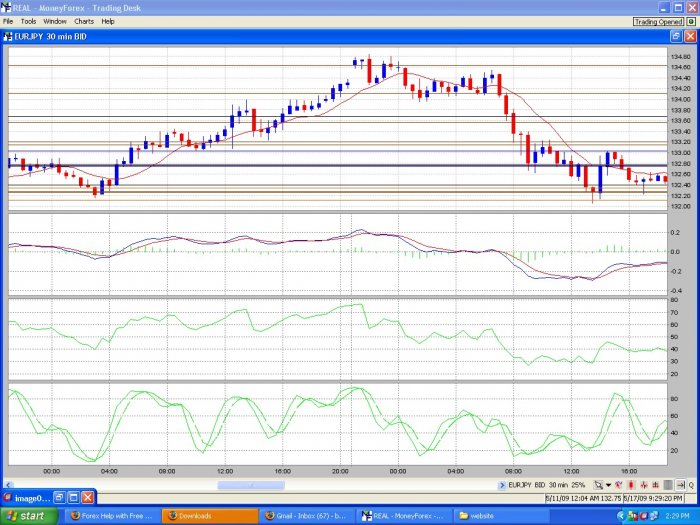Viewport: 700px width, 525px height.
Task: Toggle the chart shift-to-end arrow button
Action: [680, 485]
